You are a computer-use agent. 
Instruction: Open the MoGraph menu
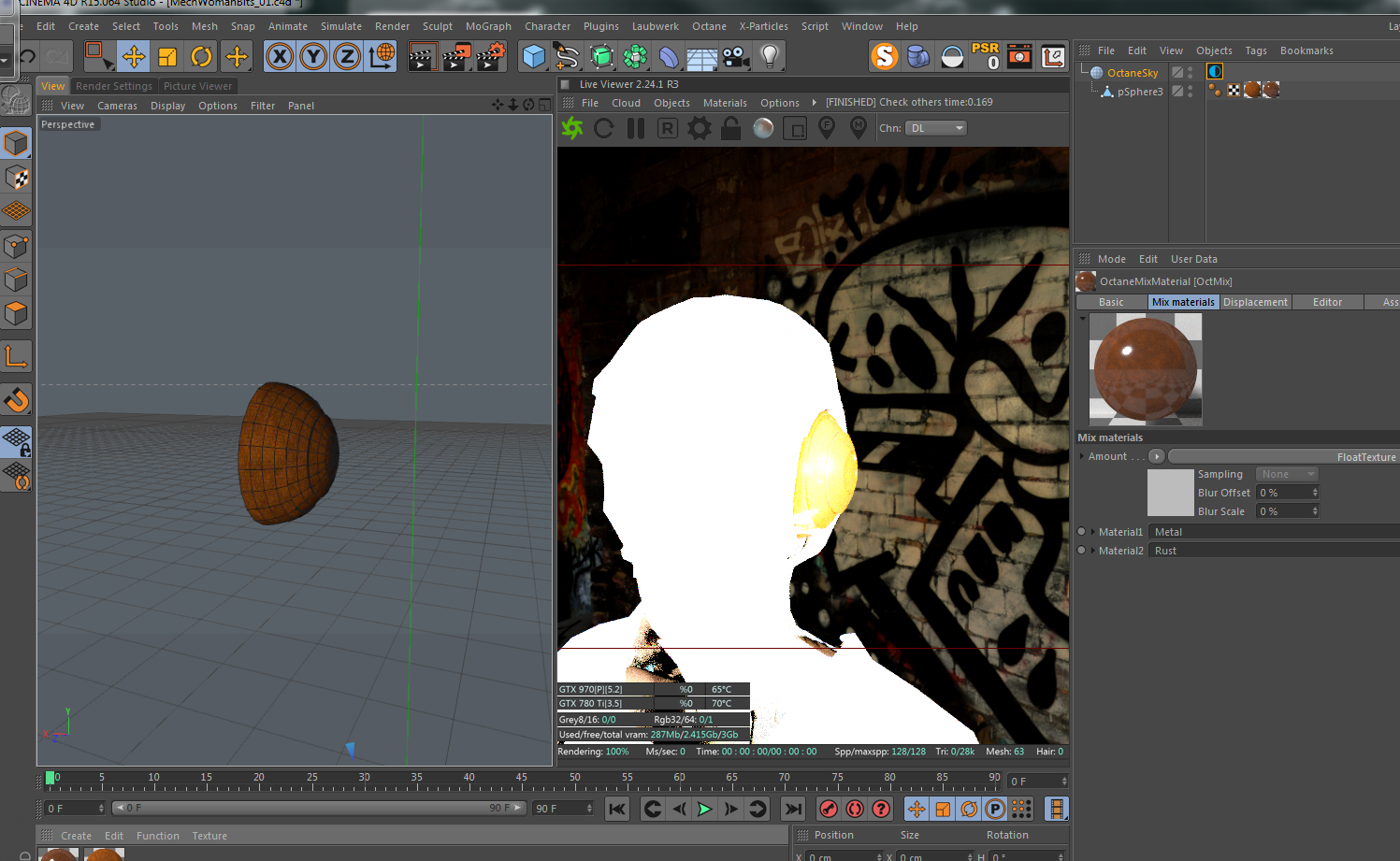pyautogui.click(x=488, y=26)
